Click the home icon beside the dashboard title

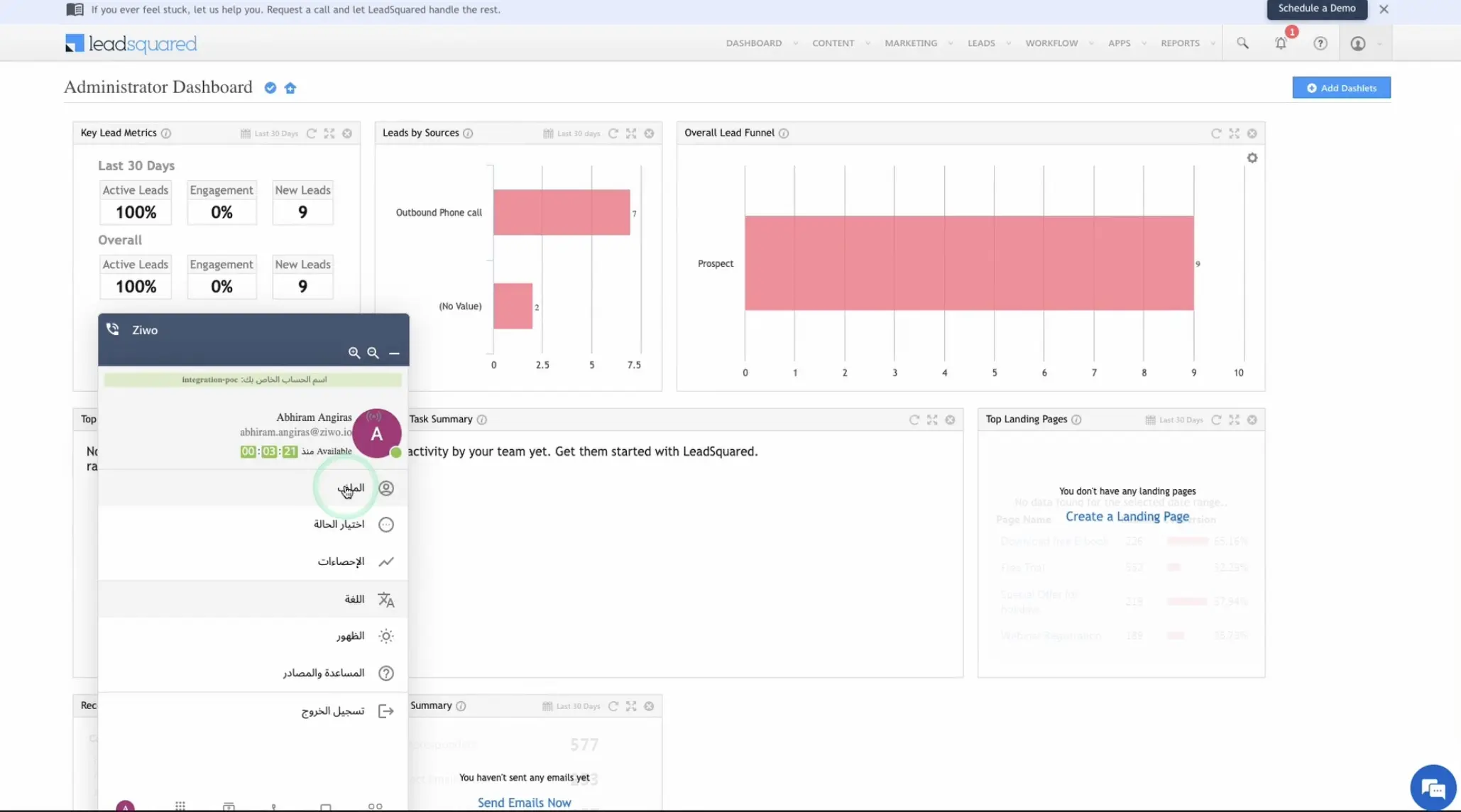coord(290,88)
